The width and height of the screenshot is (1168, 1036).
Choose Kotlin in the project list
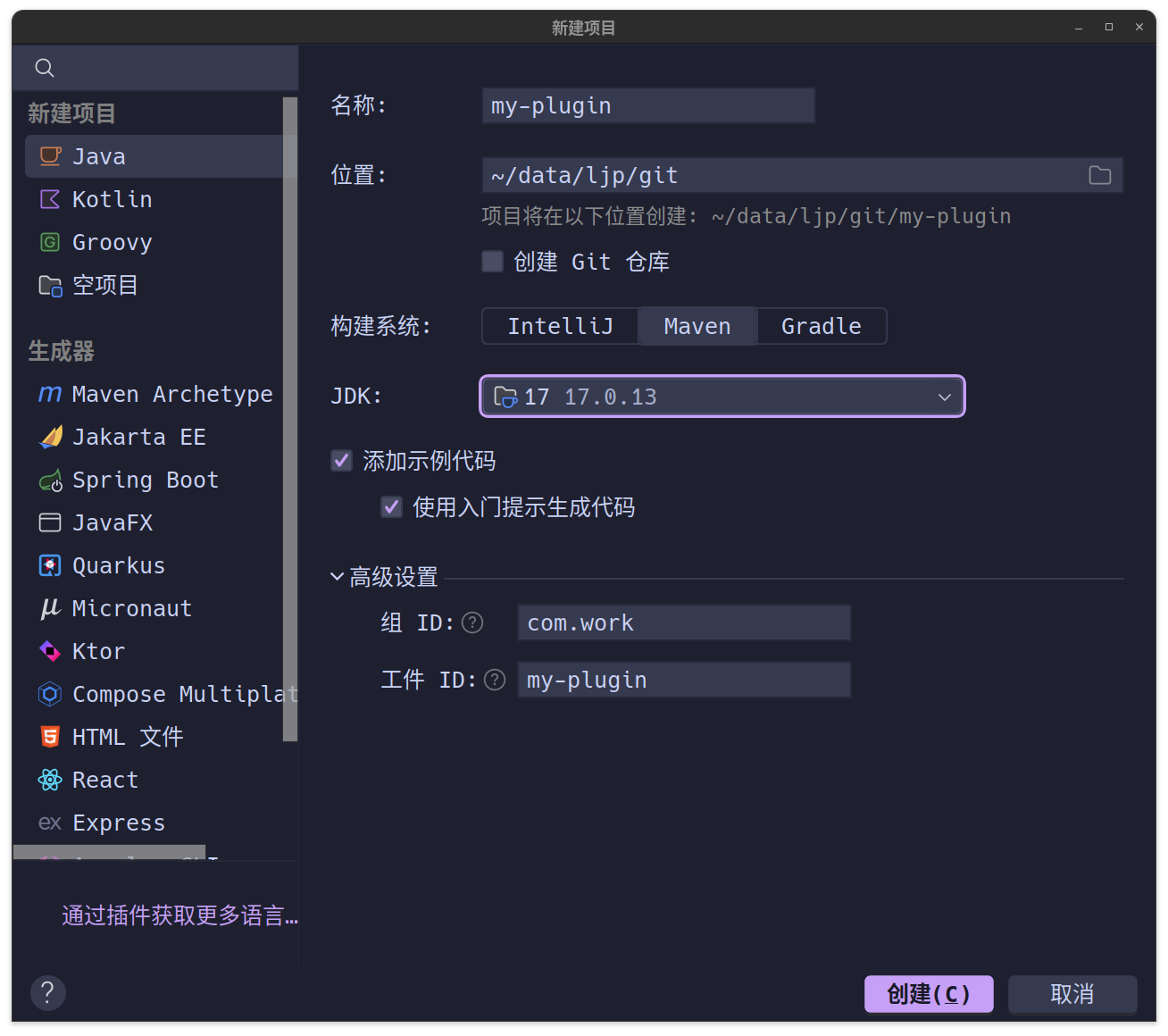112,200
